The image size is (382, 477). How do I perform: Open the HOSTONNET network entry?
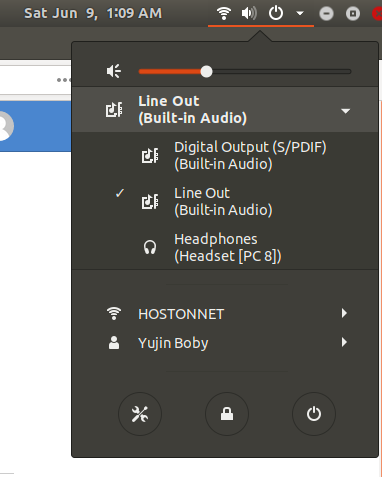click(x=225, y=314)
